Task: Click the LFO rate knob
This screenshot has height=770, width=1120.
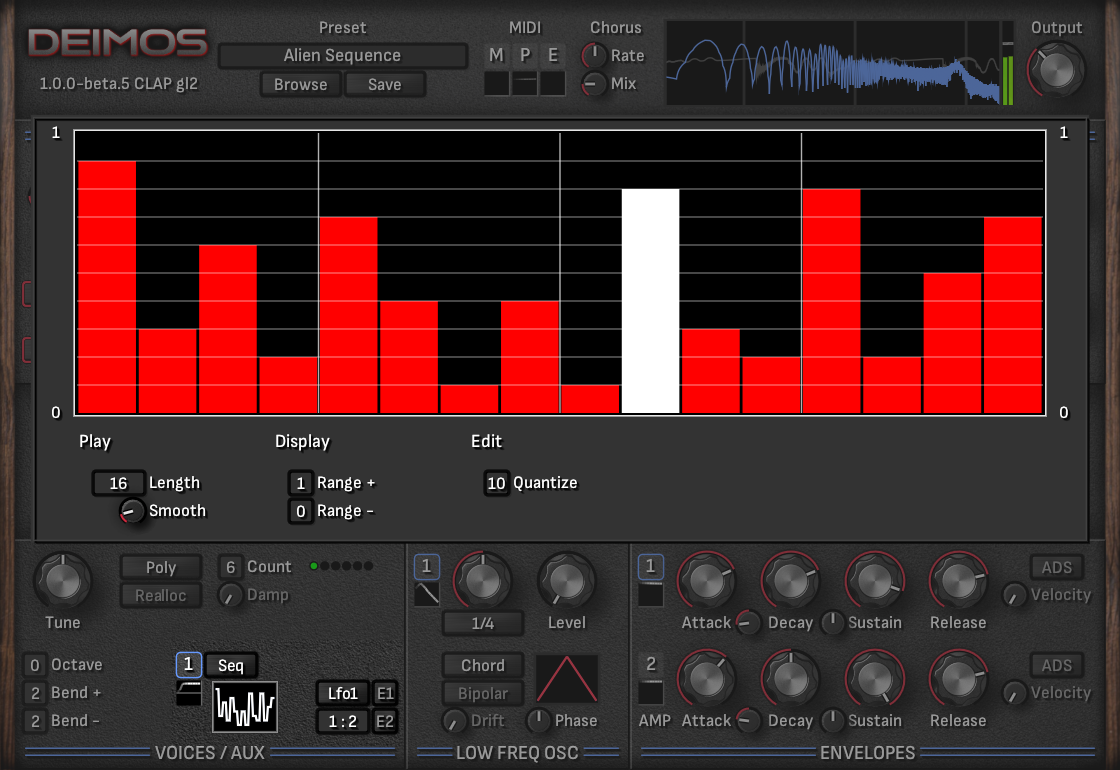Action: pos(483,581)
